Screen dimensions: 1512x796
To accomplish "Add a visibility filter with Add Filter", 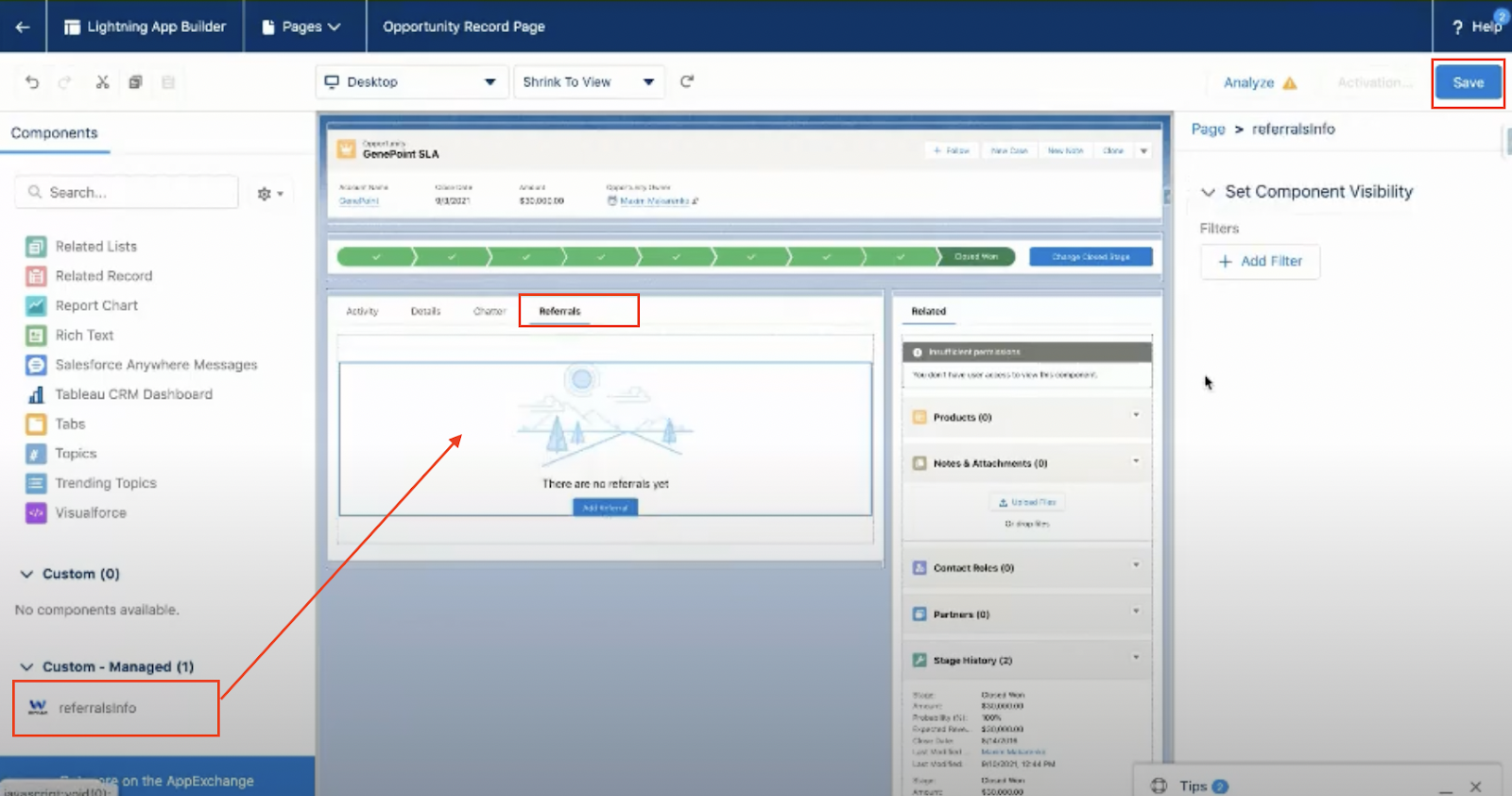I will 1261,261.
